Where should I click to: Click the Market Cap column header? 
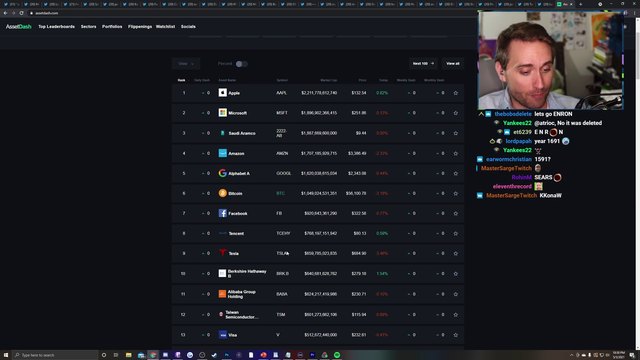pos(329,80)
